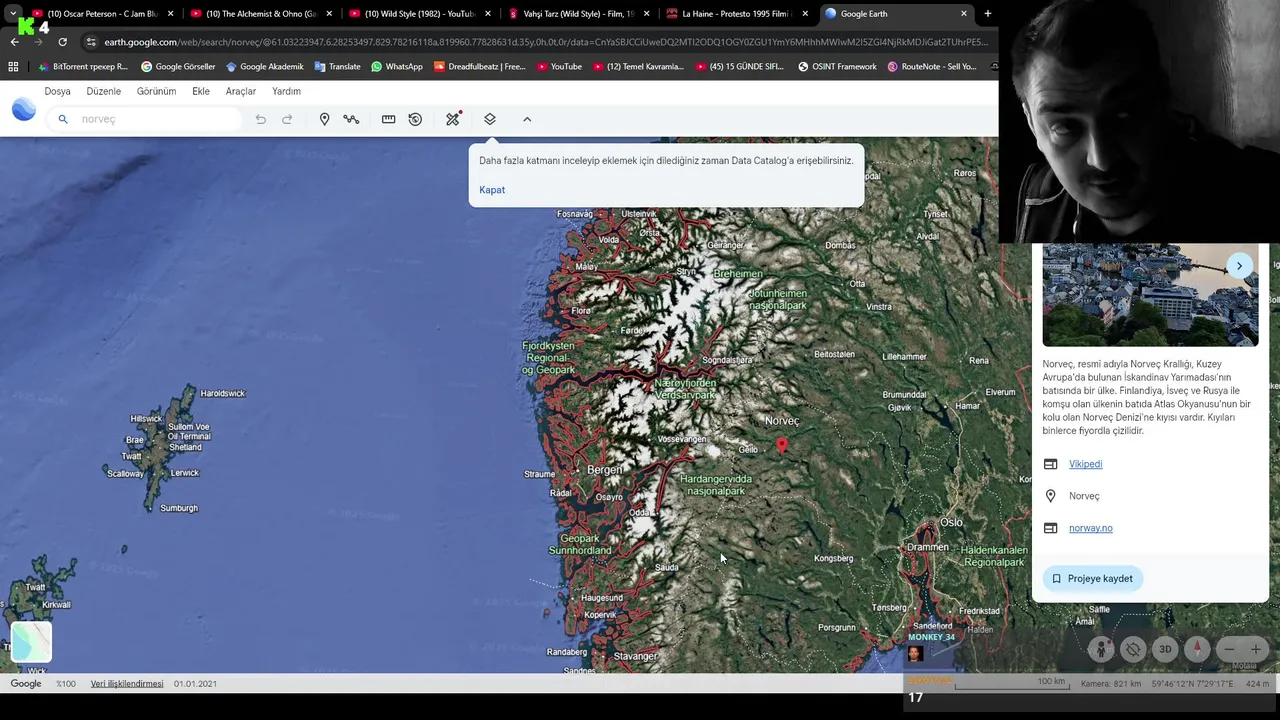Click the browser address bar URL

pos(545,42)
